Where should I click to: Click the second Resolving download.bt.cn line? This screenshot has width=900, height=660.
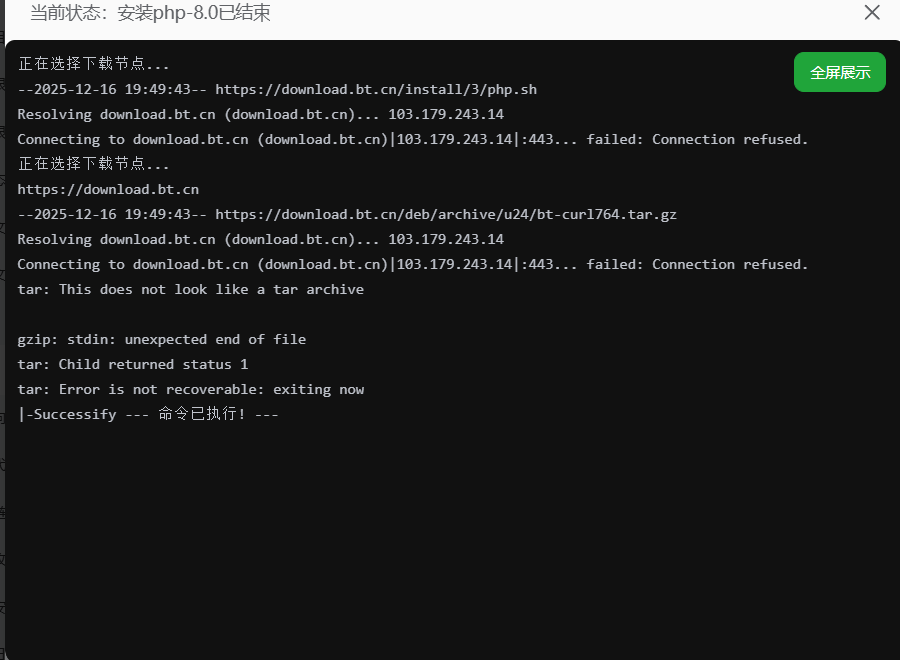[260, 239]
